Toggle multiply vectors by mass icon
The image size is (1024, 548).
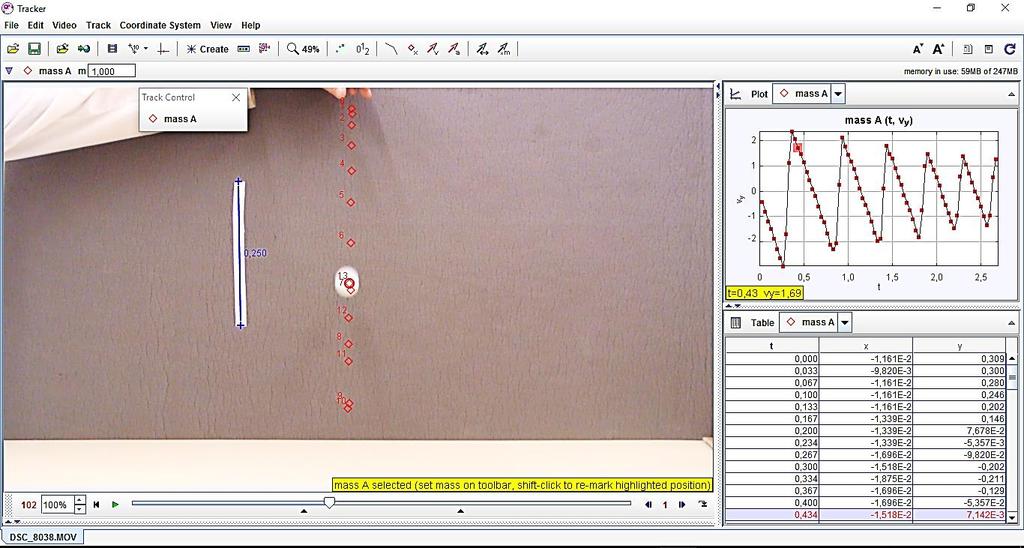point(504,49)
